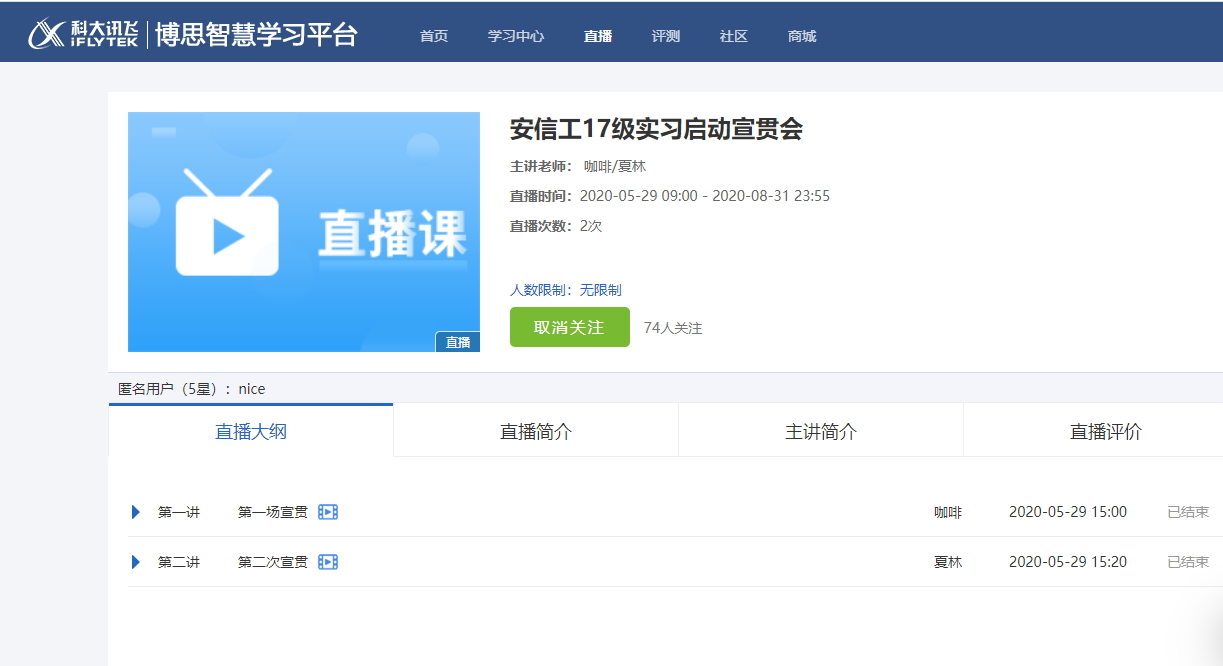This screenshot has width=1223, height=666.
Task: Open the 学习中心 navigation item
Action: coord(516,36)
